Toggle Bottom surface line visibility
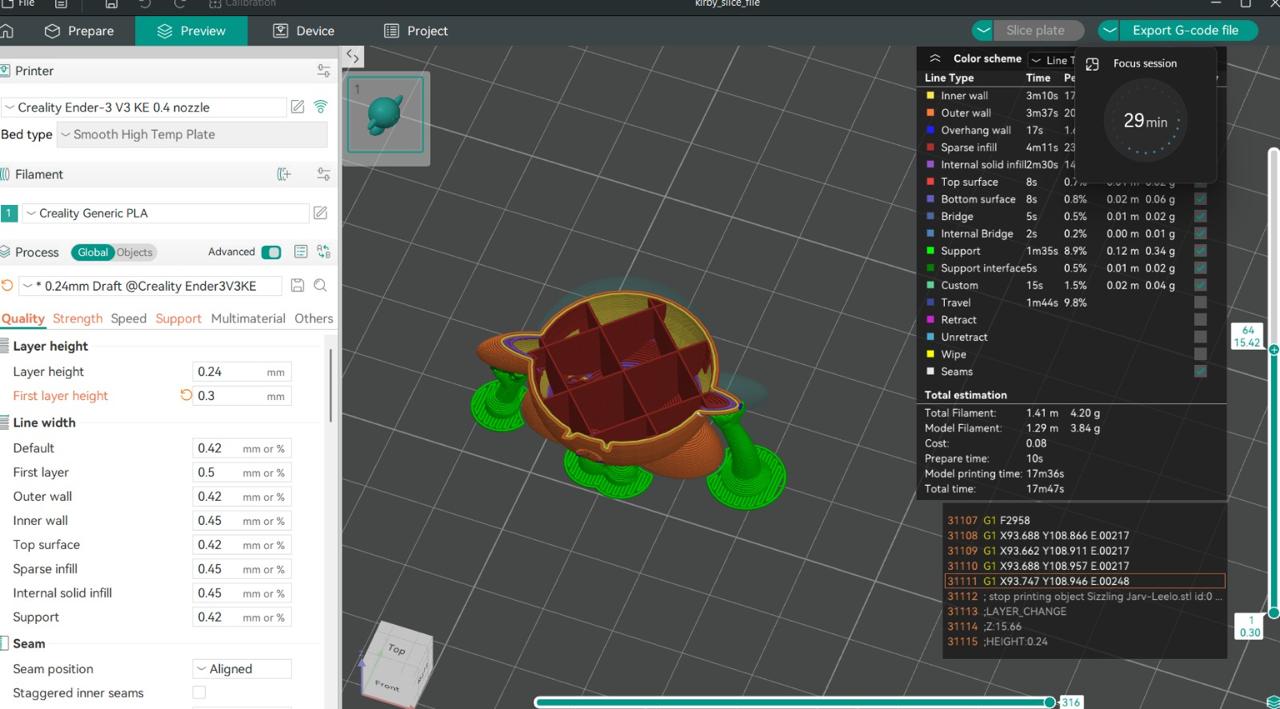The height and width of the screenshot is (709, 1280). click(1200, 199)
